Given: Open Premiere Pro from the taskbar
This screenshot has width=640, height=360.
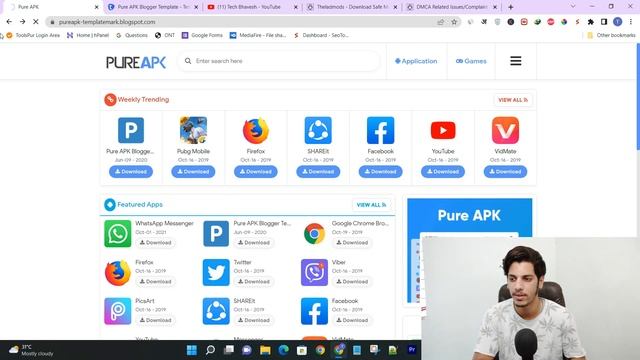Looking at the screenshot, I should tap(411, 350).
